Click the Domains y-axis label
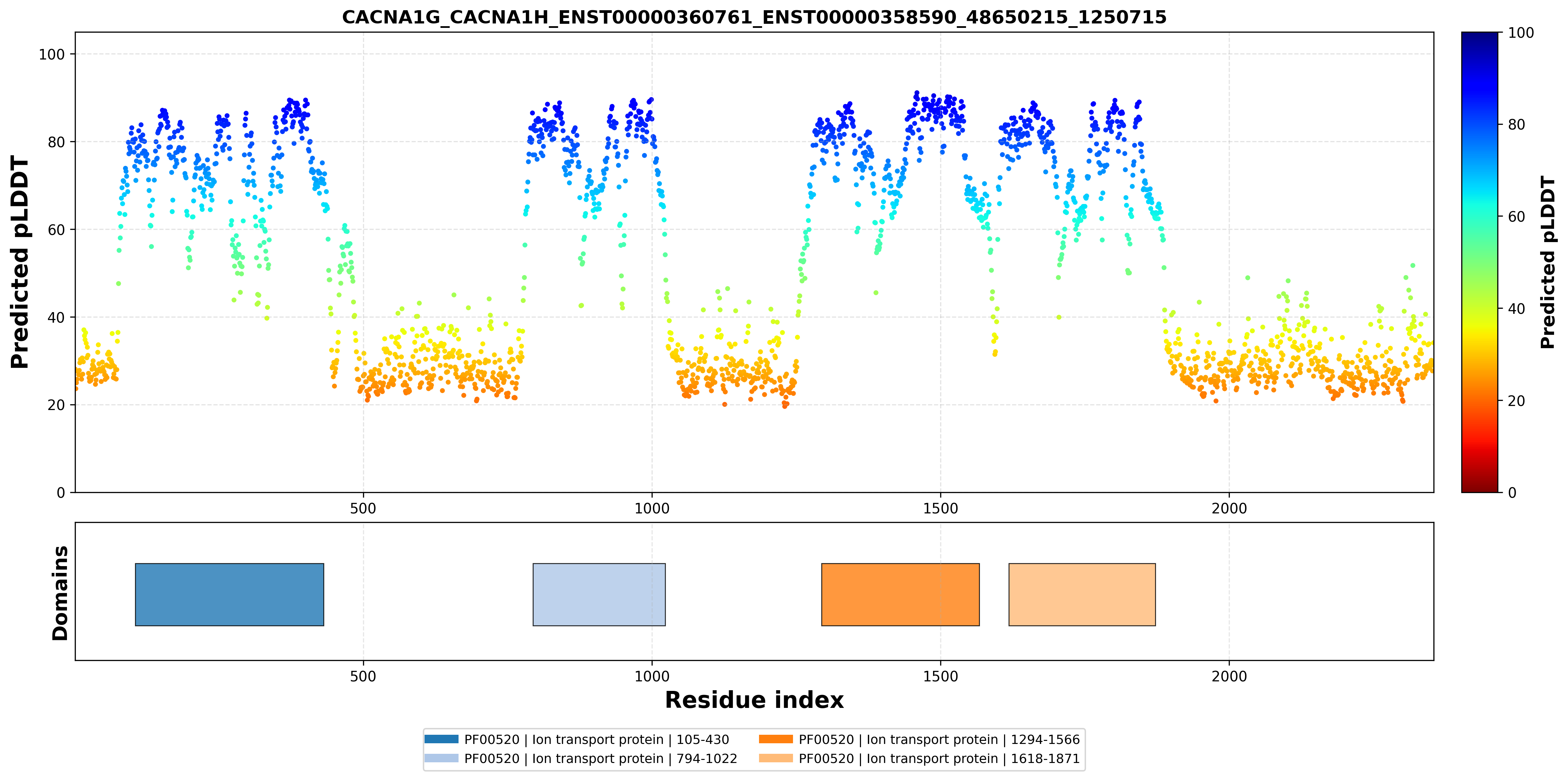 (59, 593)
